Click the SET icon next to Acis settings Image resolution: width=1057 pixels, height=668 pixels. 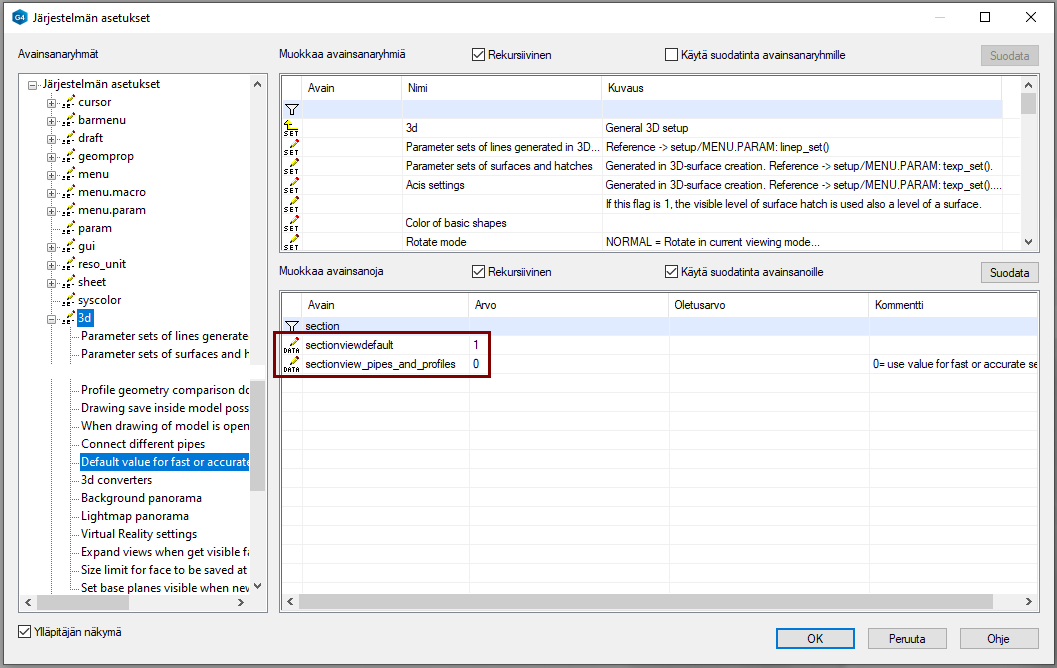(x=291, y=185)
